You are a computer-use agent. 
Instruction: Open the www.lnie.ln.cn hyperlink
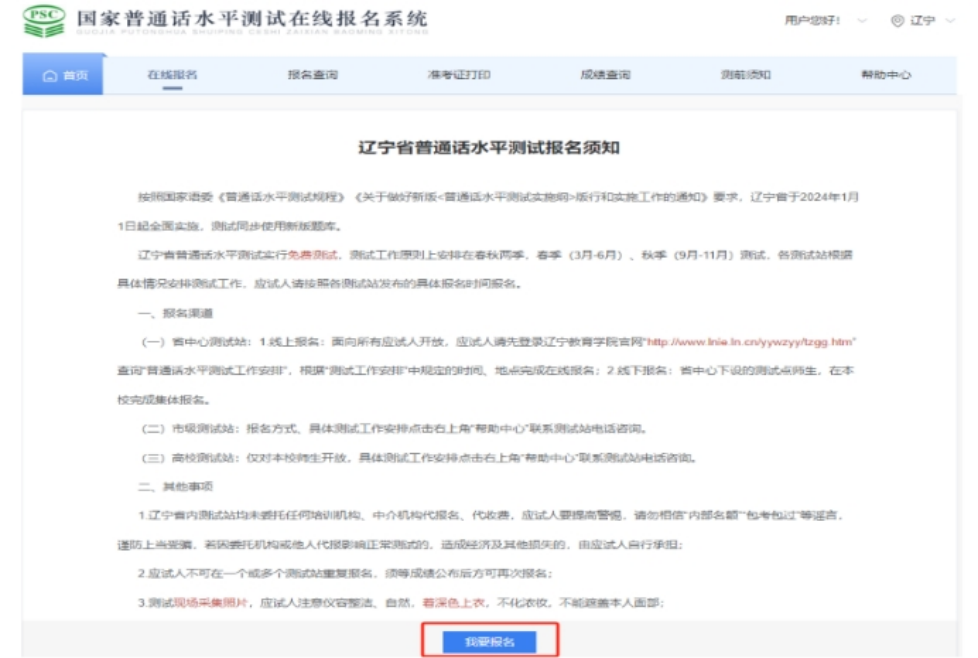[751, 342]
